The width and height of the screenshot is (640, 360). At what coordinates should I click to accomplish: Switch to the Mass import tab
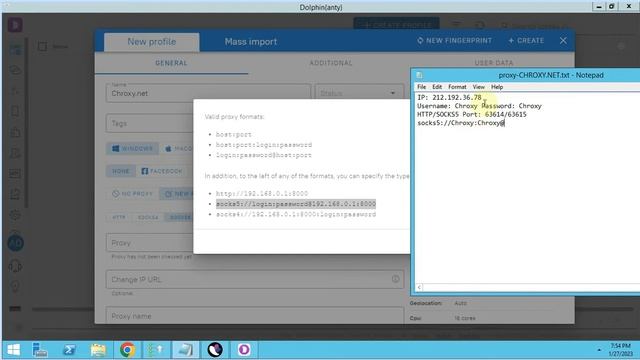tap(251, 42)
